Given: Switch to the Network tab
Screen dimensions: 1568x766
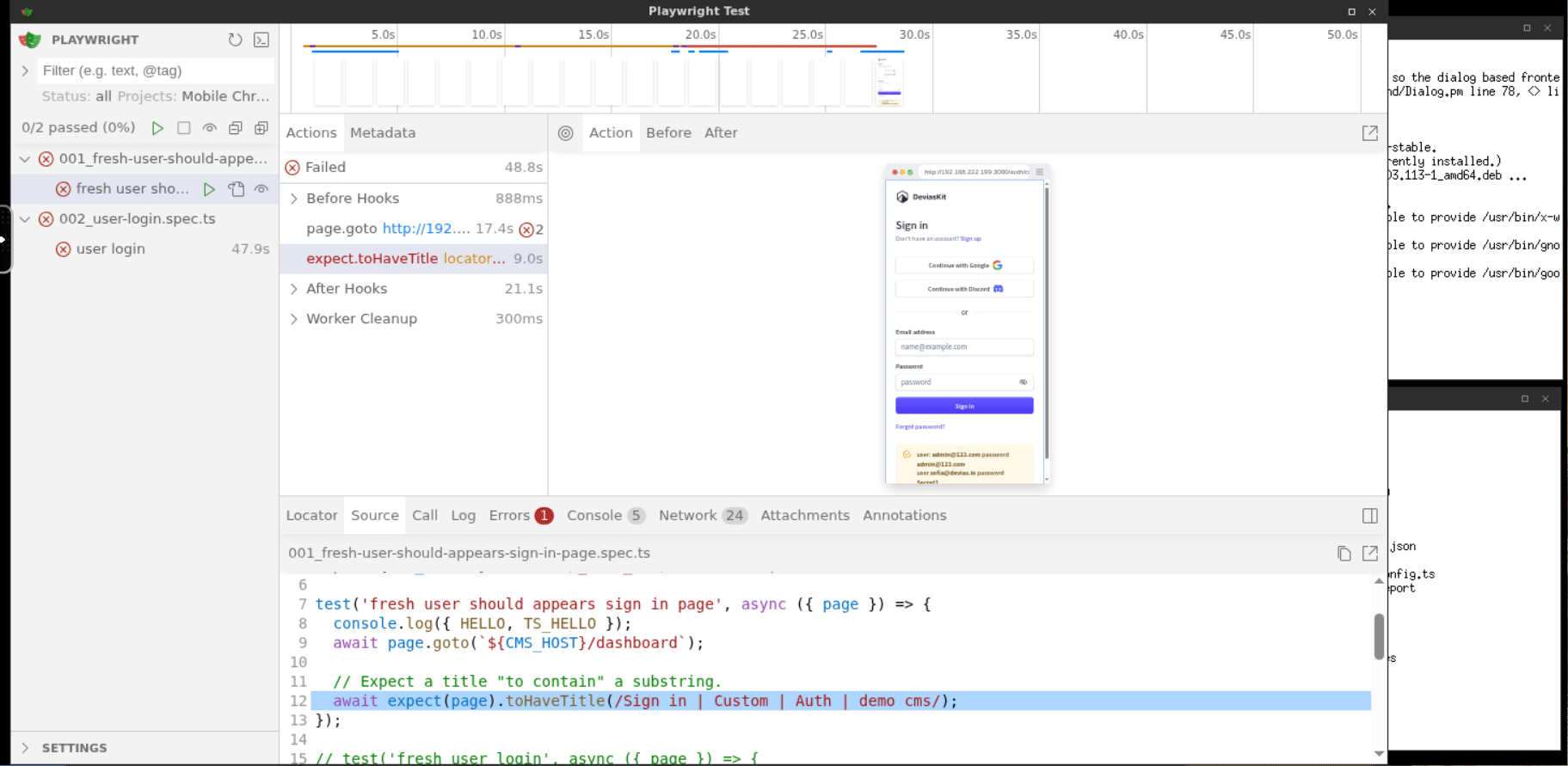Looking at the screenshot, I should (687, 516).
